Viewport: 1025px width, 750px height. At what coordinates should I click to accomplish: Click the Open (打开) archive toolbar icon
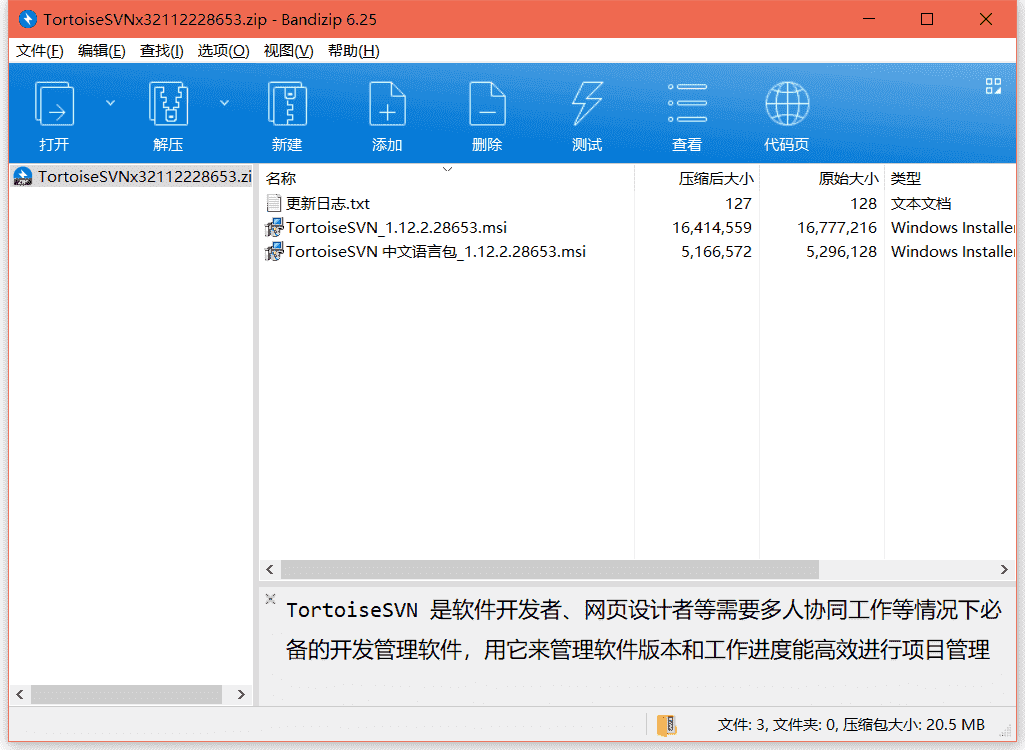coord(54,103)
